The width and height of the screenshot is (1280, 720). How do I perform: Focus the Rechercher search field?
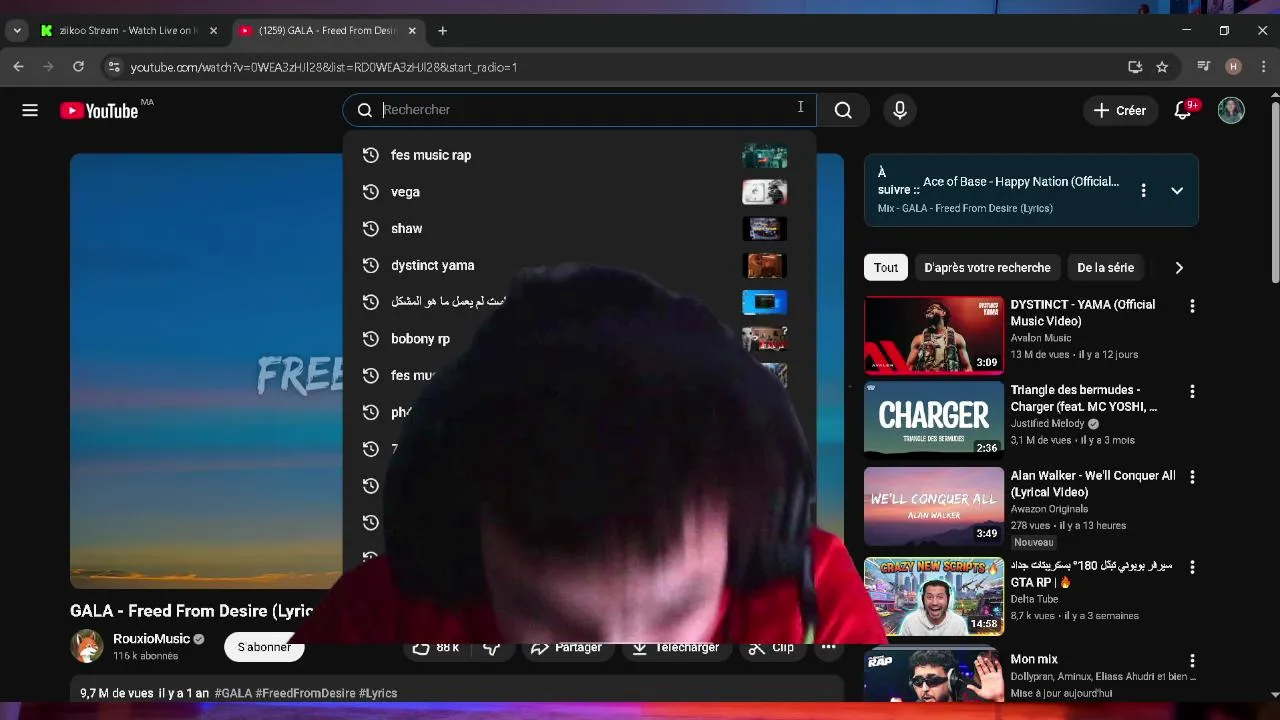580,110
